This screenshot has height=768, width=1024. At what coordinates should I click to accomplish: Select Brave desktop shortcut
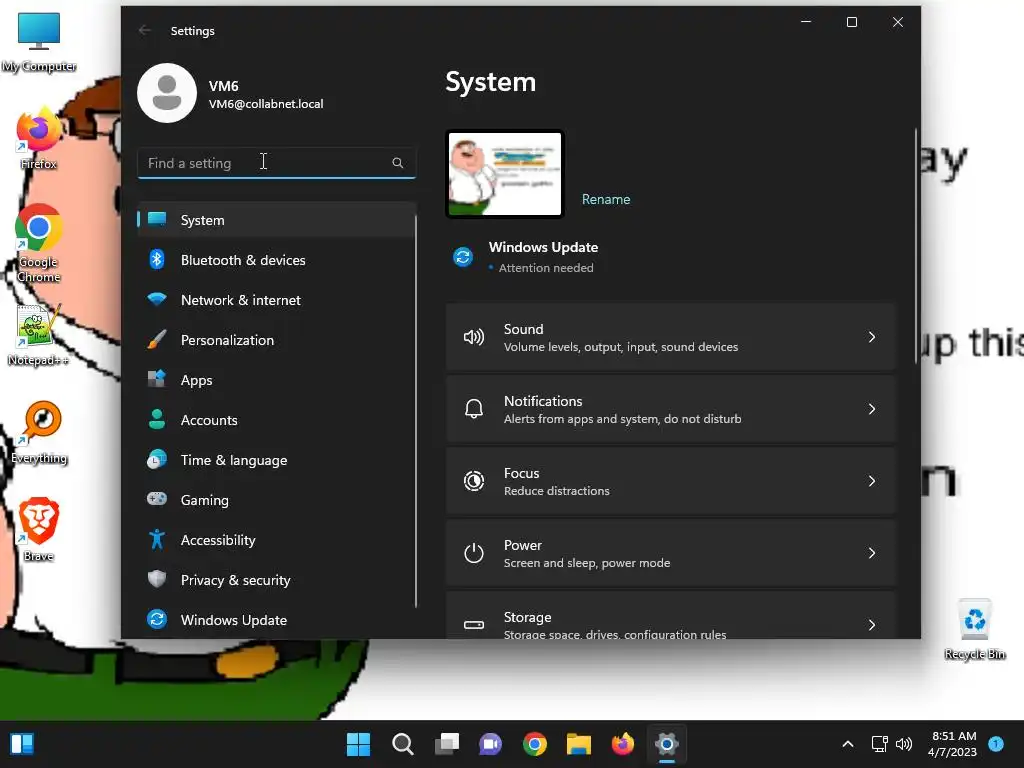(x=39, y=529)
